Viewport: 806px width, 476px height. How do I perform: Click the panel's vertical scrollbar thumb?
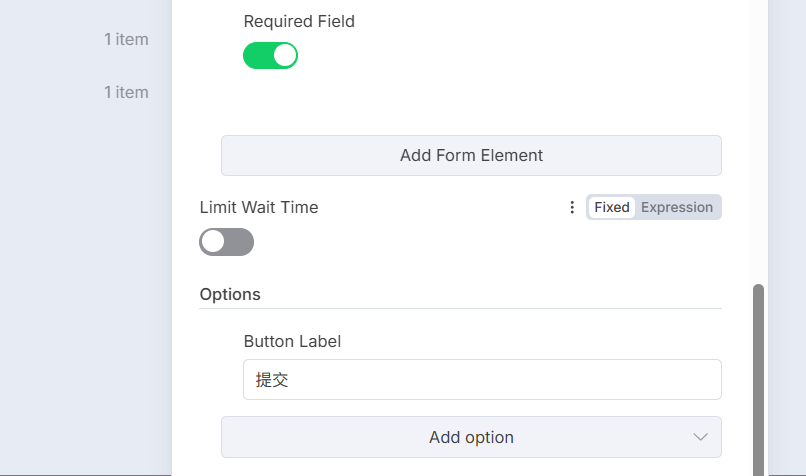tap(758, 380)
